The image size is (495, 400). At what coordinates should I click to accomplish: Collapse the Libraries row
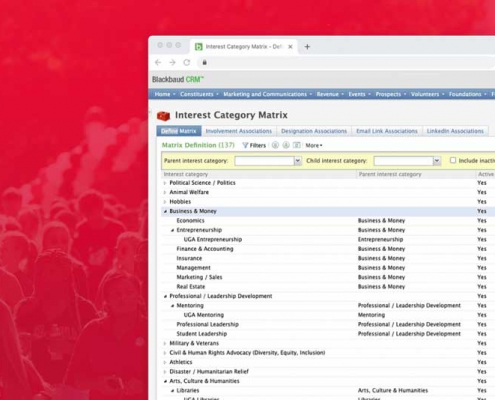pos(172,391)
